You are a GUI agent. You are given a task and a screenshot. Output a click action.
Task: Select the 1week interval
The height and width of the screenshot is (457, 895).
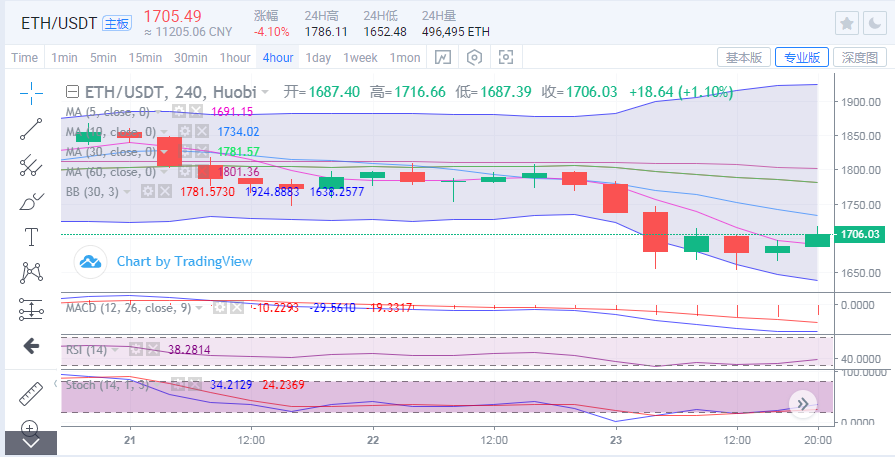coord(360,58)
